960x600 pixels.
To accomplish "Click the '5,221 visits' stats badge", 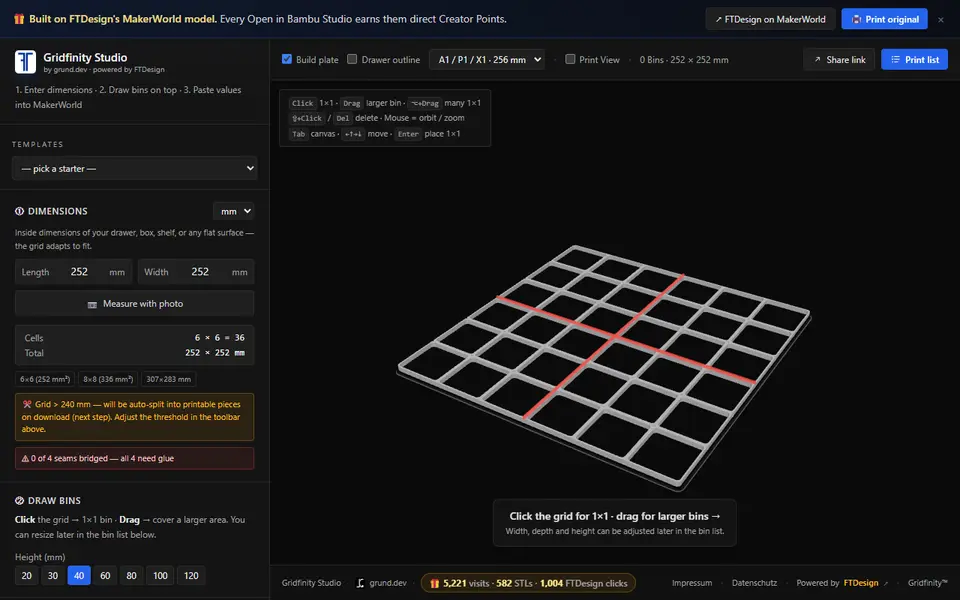I will pyautogui.click(x=528, y=583).
